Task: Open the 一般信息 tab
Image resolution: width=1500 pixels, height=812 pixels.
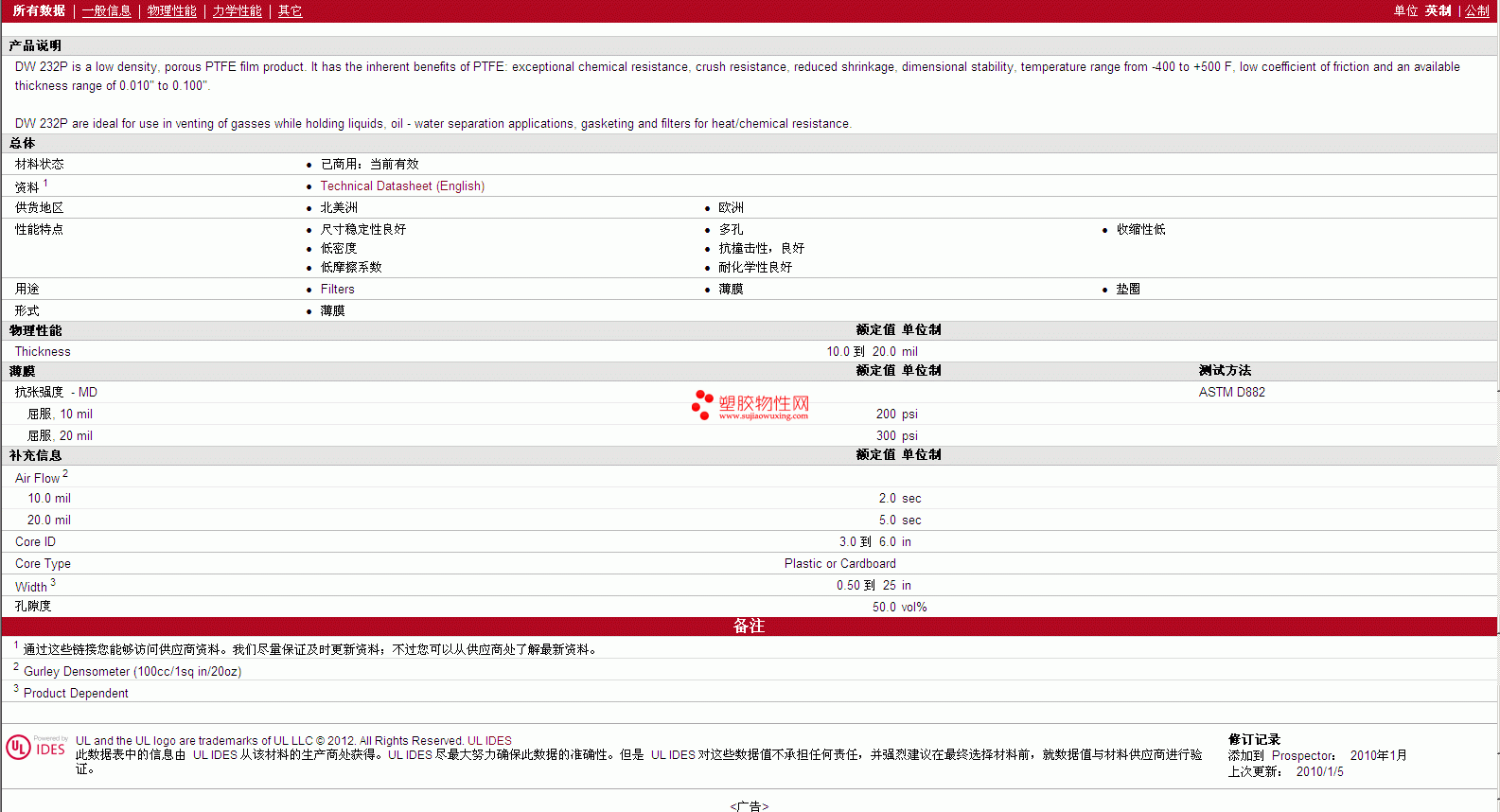Action: (x=106, y=11)
